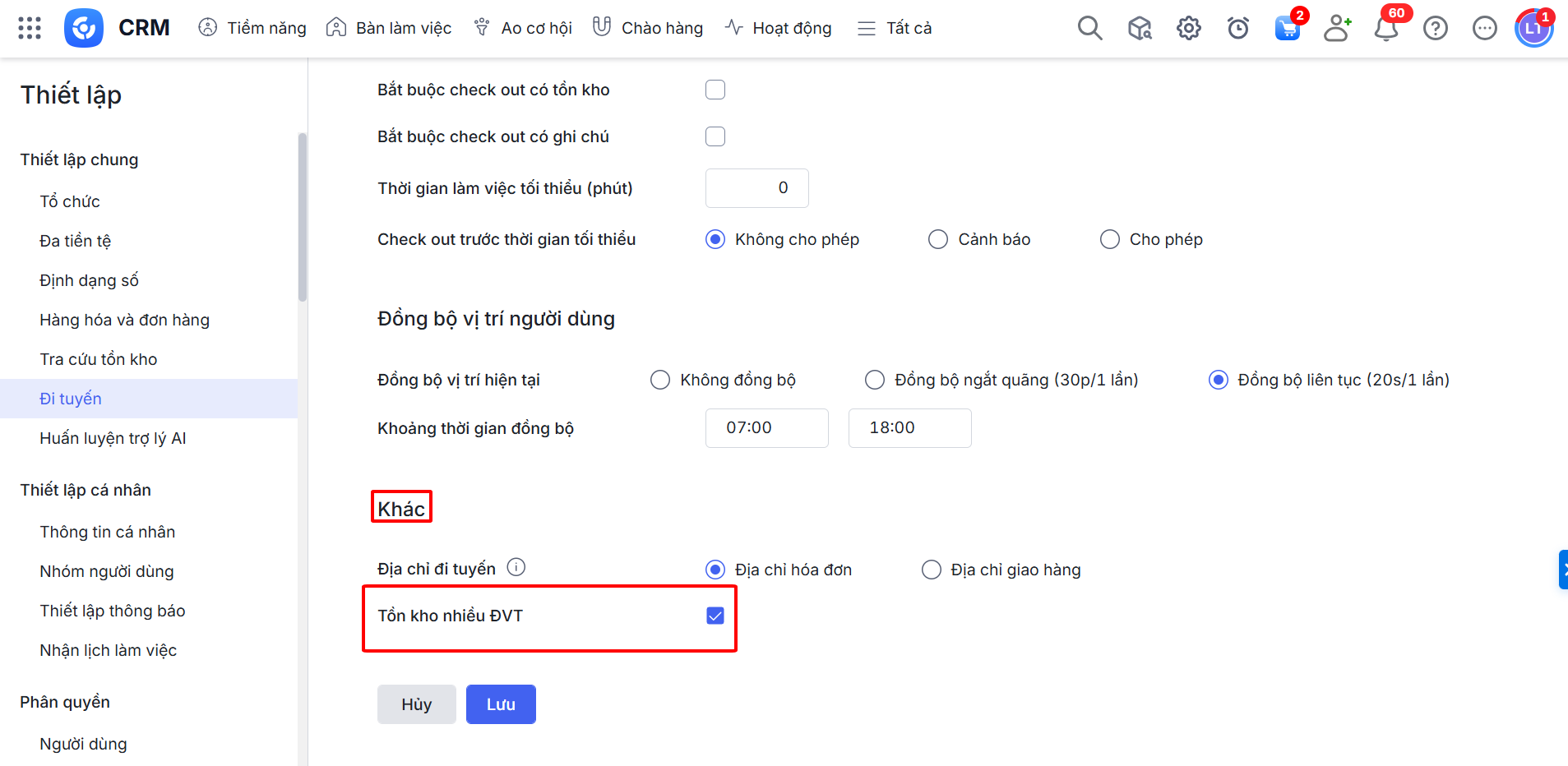Uncheck the Tồn kho nhiều ĐVT checkbox
Viewport: 1568px width, 766px height.
[715, 616]
